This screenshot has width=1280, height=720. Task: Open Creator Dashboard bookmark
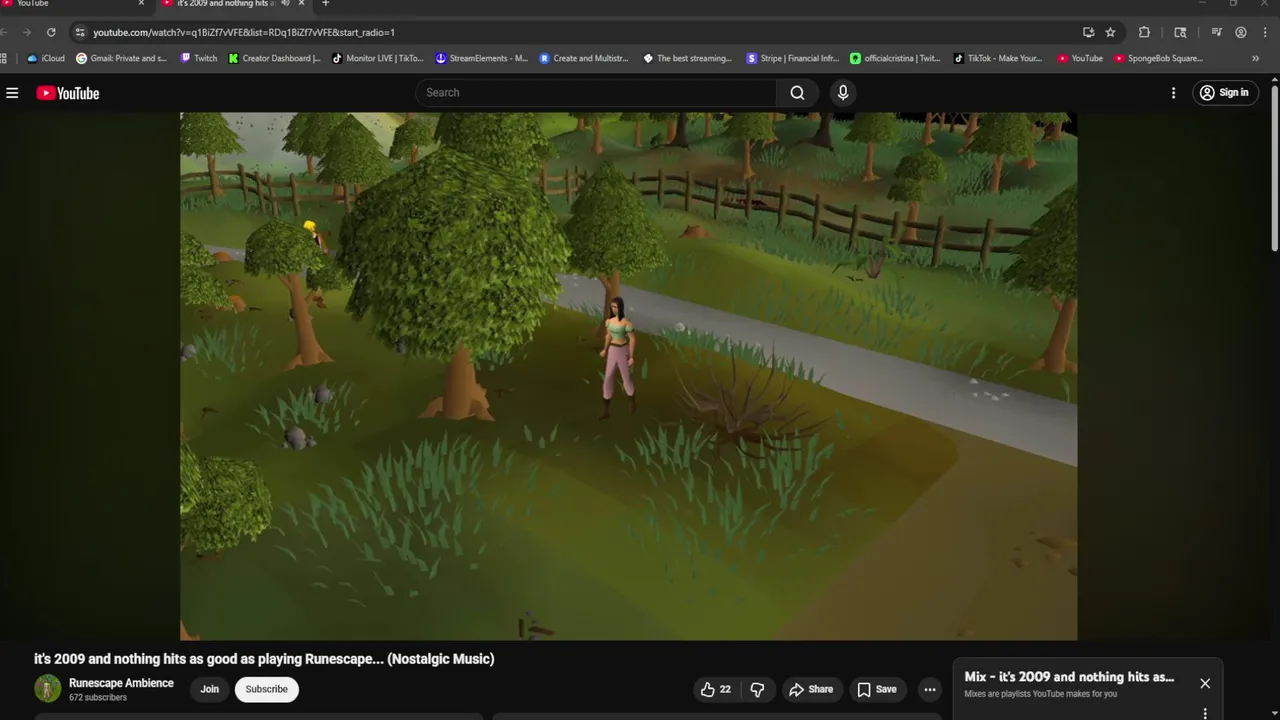[x=274, y=58]
